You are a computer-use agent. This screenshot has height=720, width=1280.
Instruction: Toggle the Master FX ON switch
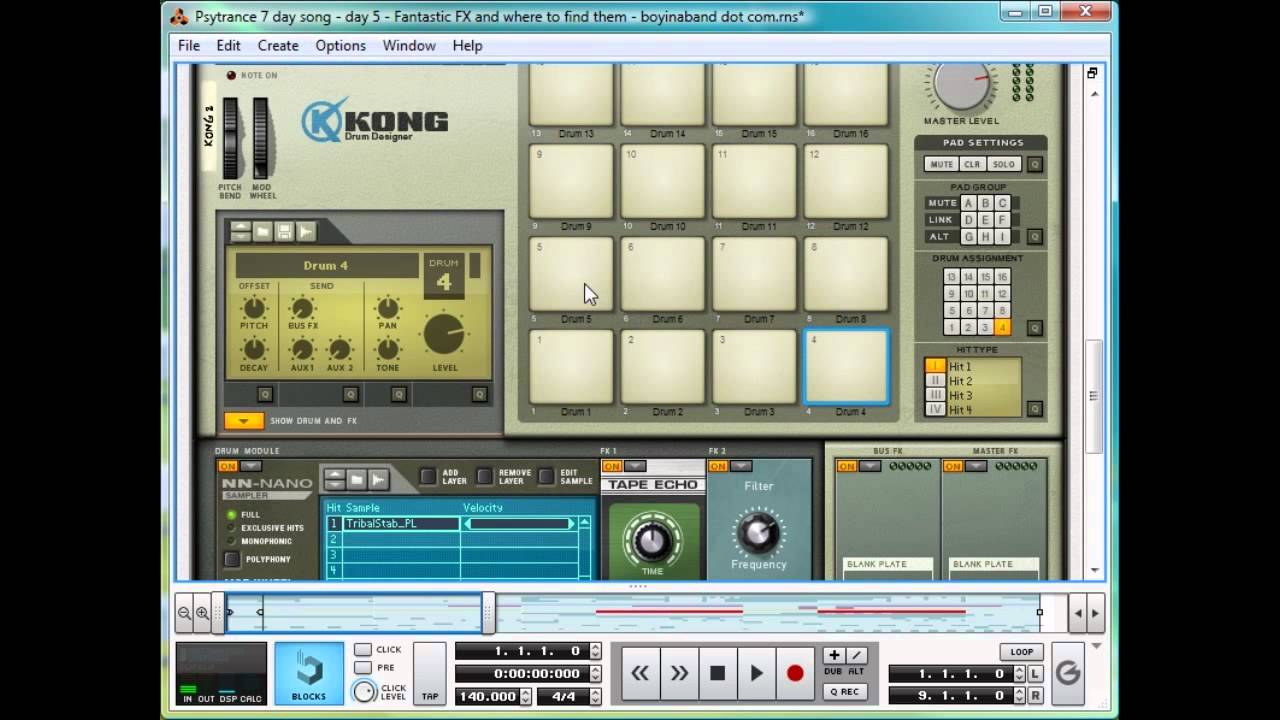point(953,466)
